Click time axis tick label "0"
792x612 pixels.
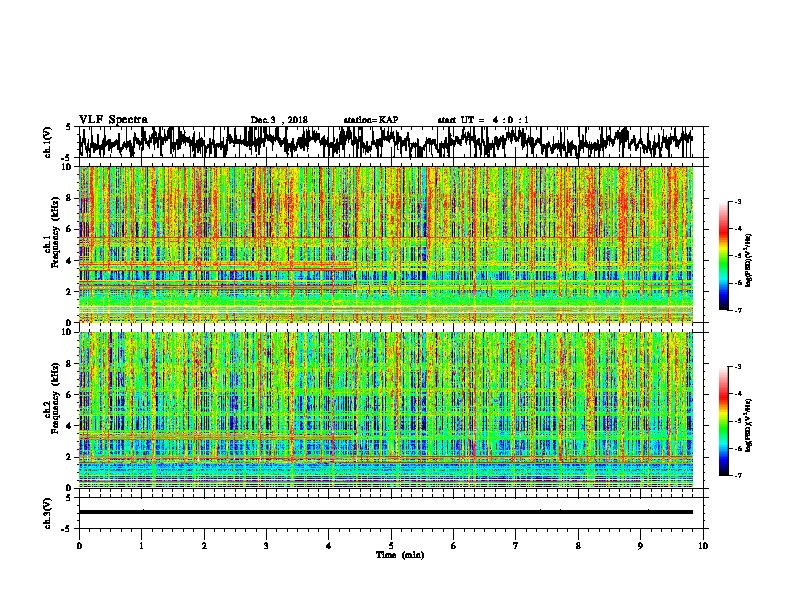pyautogui.click(x=79, y=546)
